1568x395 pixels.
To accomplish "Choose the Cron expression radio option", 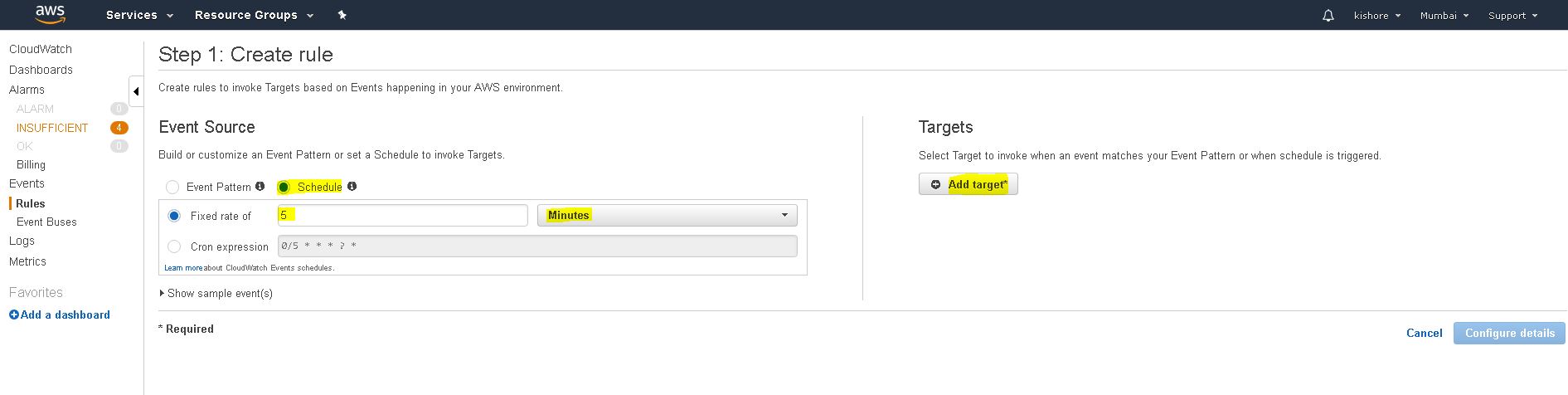I will coord(174,246).
